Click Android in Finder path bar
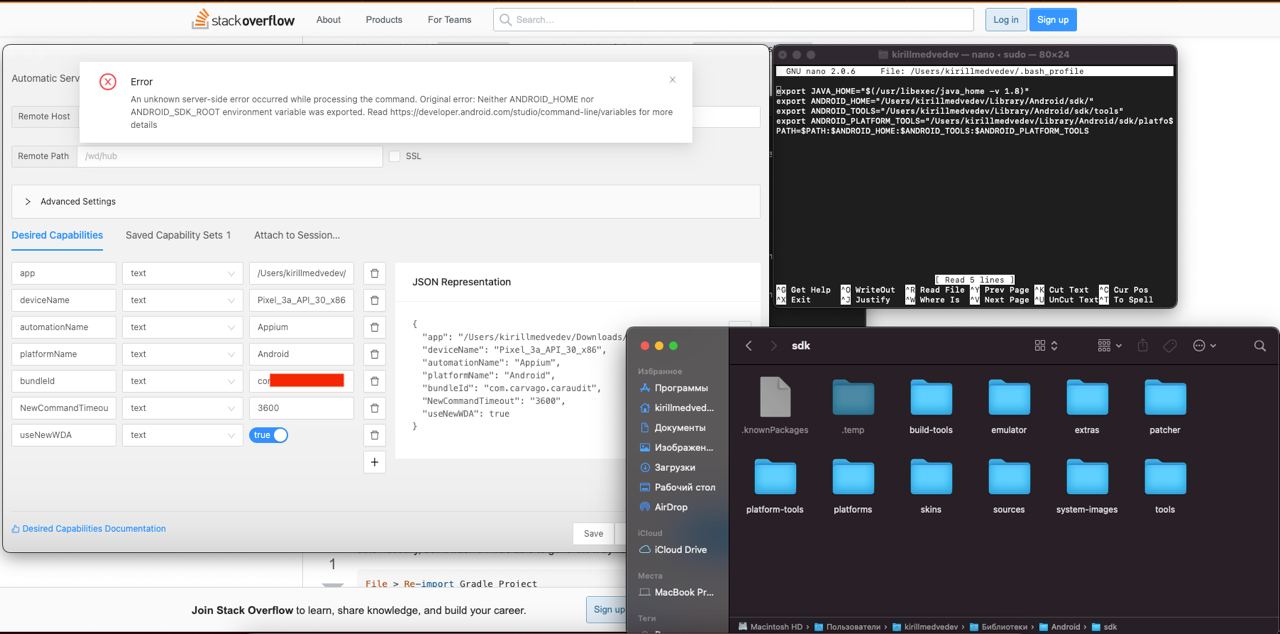 (1059, 627)
